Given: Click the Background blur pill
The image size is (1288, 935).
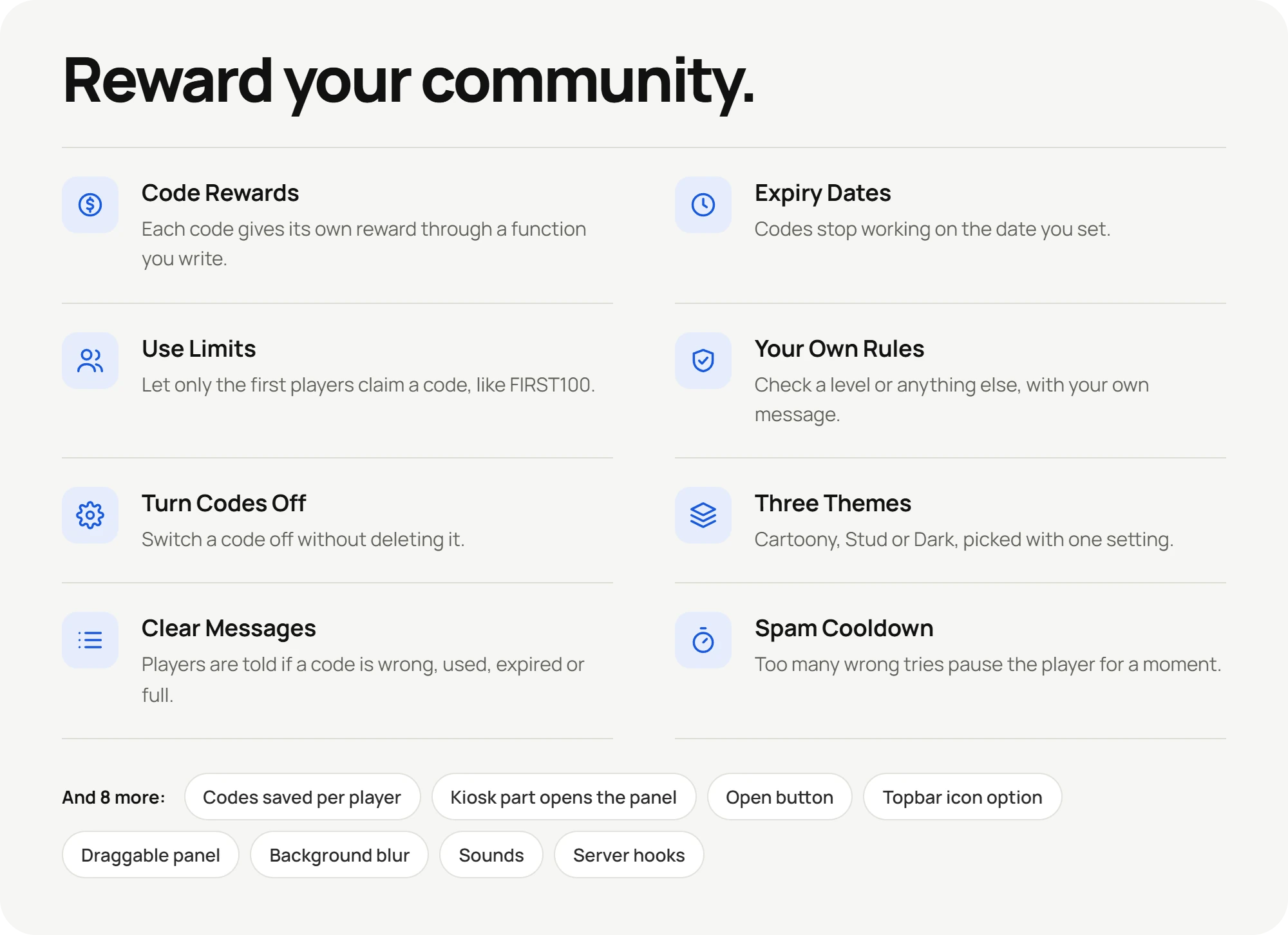Looking at the screenshot, I should pyautogui.click(x=339, y=855).
